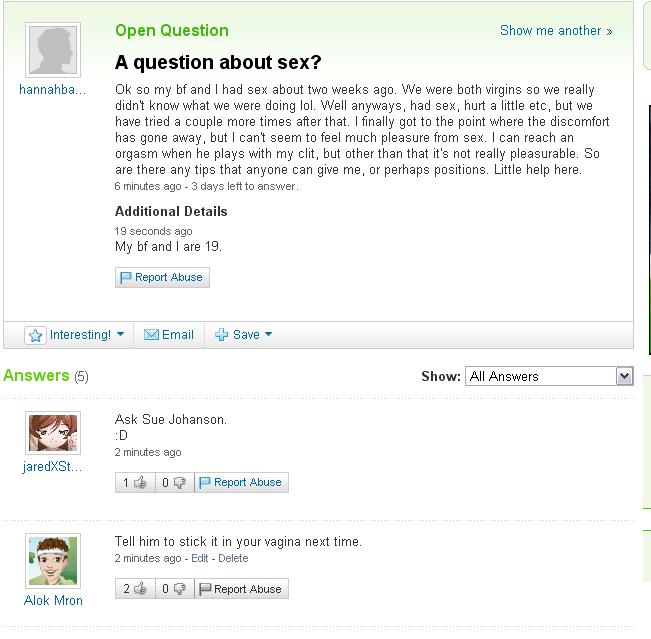The image size is (651, 639).
Task: Click the Interesting star icon
Action: (36, 335)
